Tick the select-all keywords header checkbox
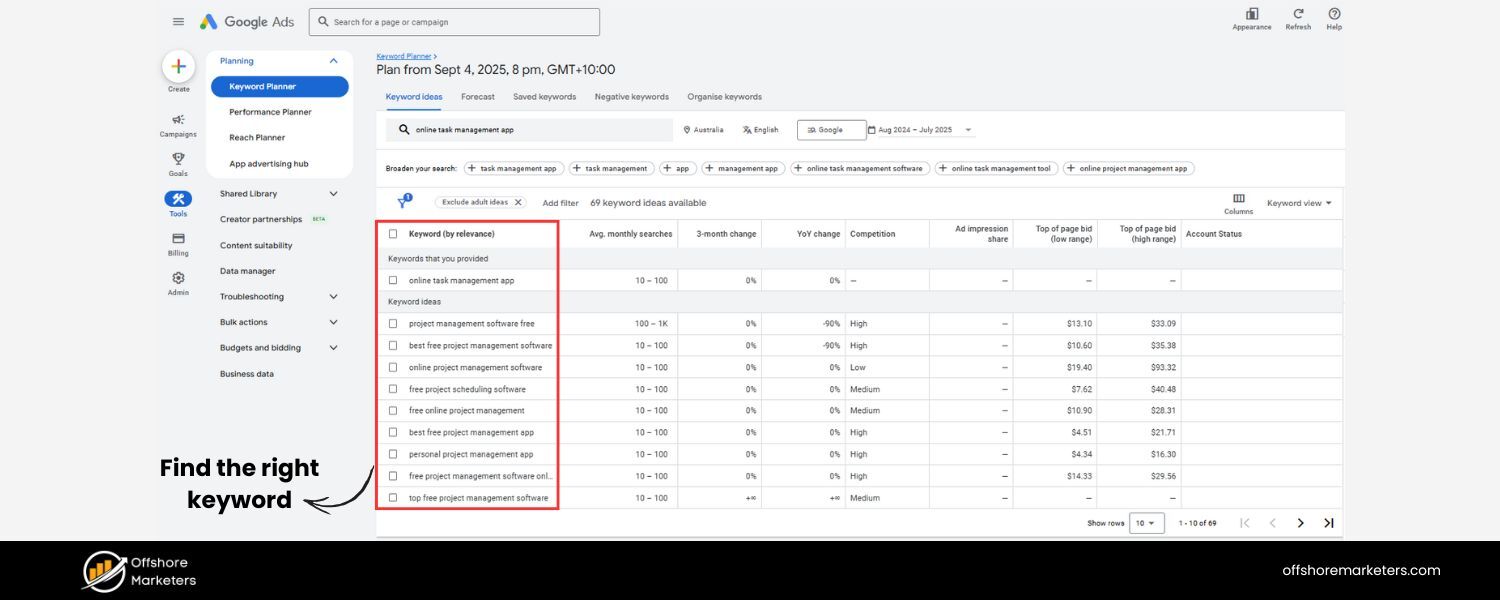This screenshot has width=1500, height=600. (393, 233)
